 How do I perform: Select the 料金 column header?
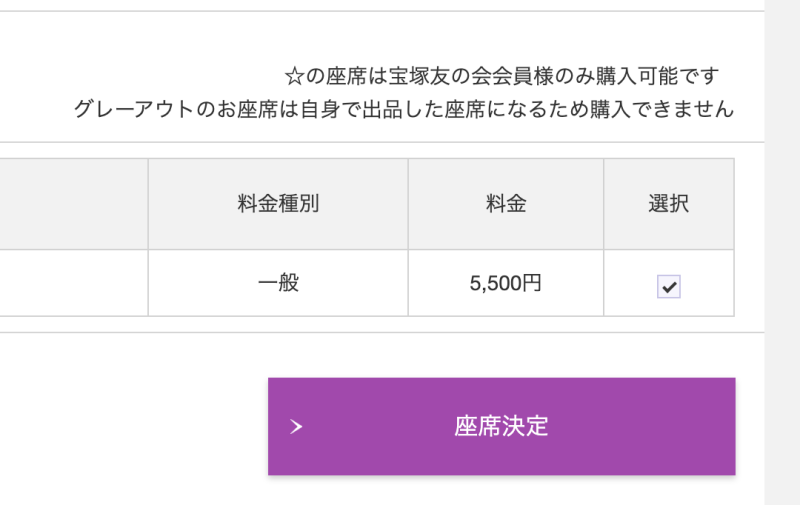tap(506, 204)
